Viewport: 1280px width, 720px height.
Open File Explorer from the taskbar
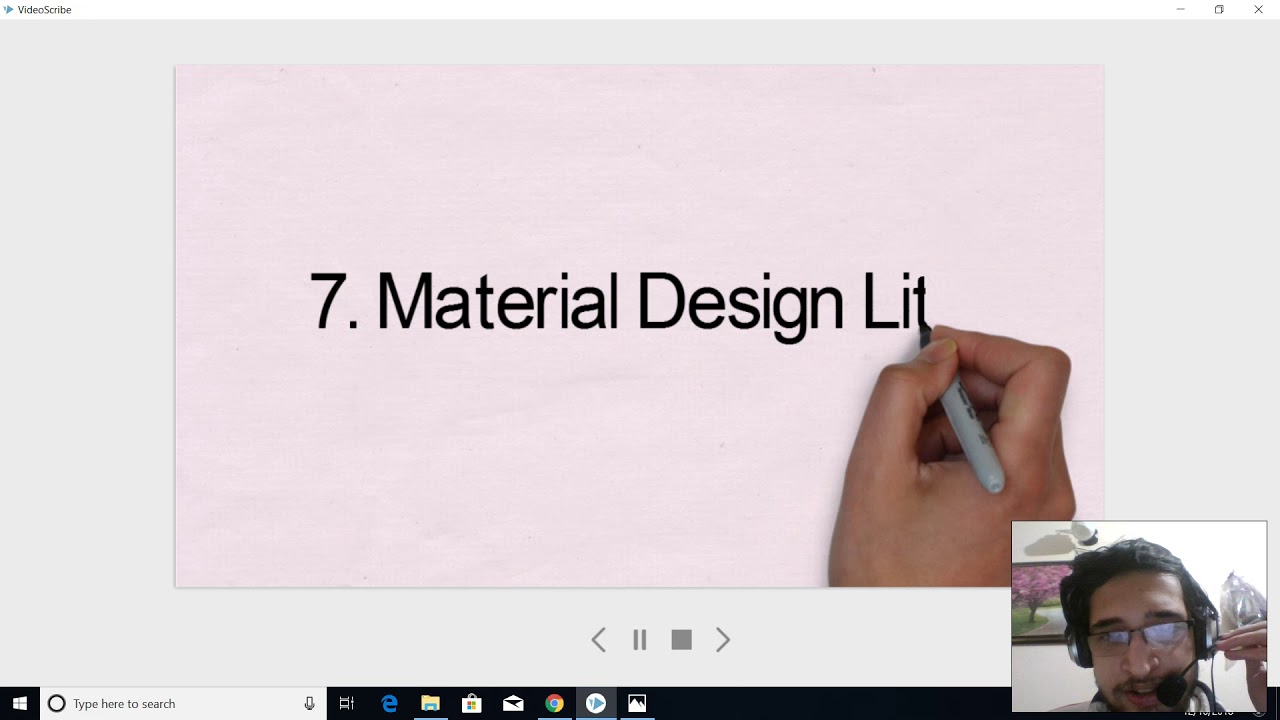tap(430, 703)
